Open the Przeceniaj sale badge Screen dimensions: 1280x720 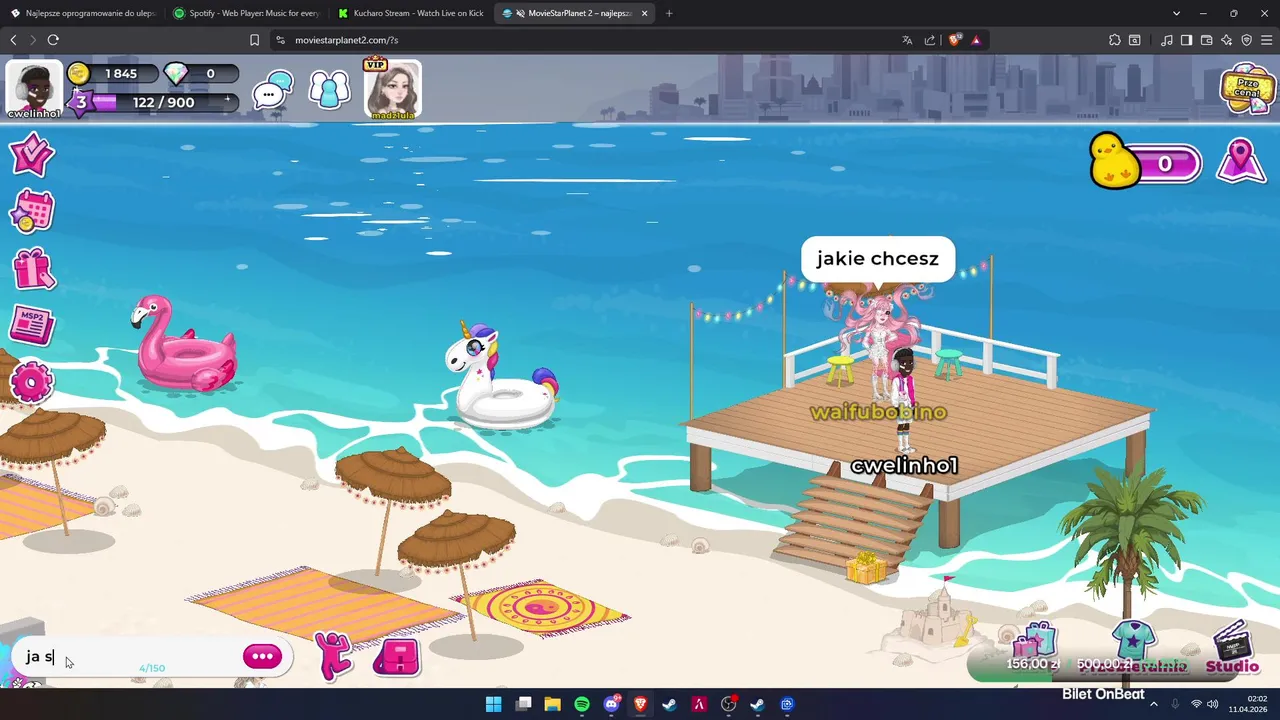pyautogui.click(x=1247, y=88)
